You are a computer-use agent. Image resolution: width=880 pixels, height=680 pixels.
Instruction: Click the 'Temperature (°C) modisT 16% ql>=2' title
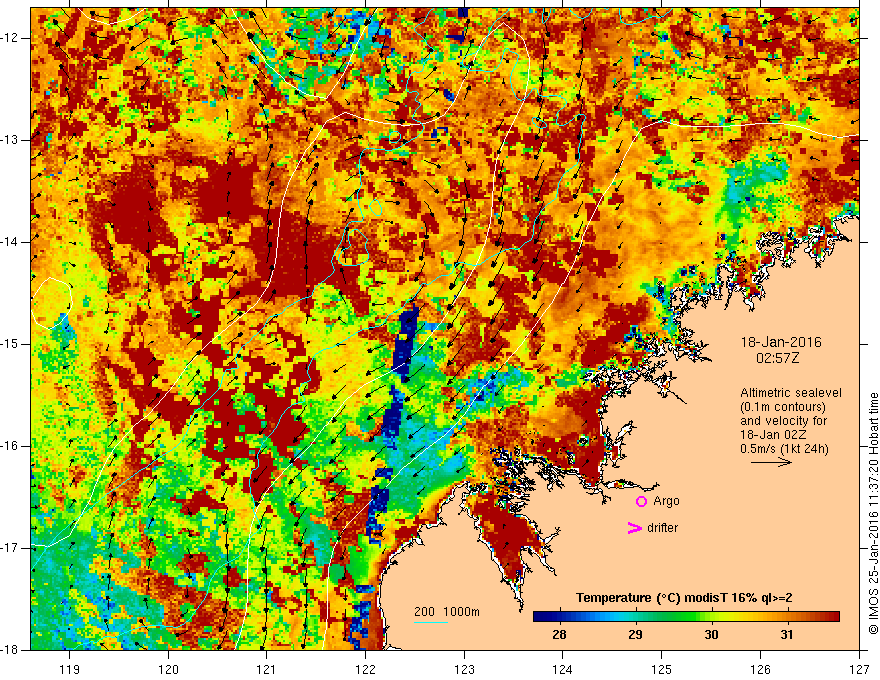pyautogui.click(x=684, y=598)
